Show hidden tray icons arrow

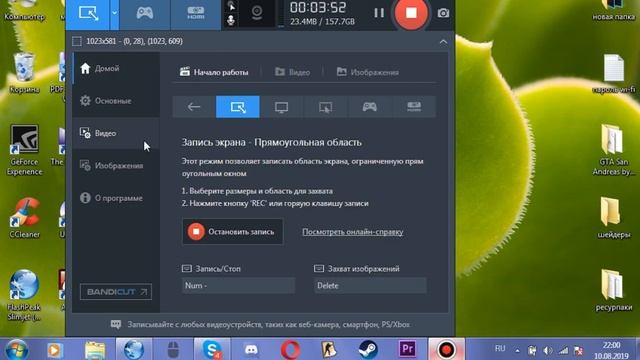point(517,350)
